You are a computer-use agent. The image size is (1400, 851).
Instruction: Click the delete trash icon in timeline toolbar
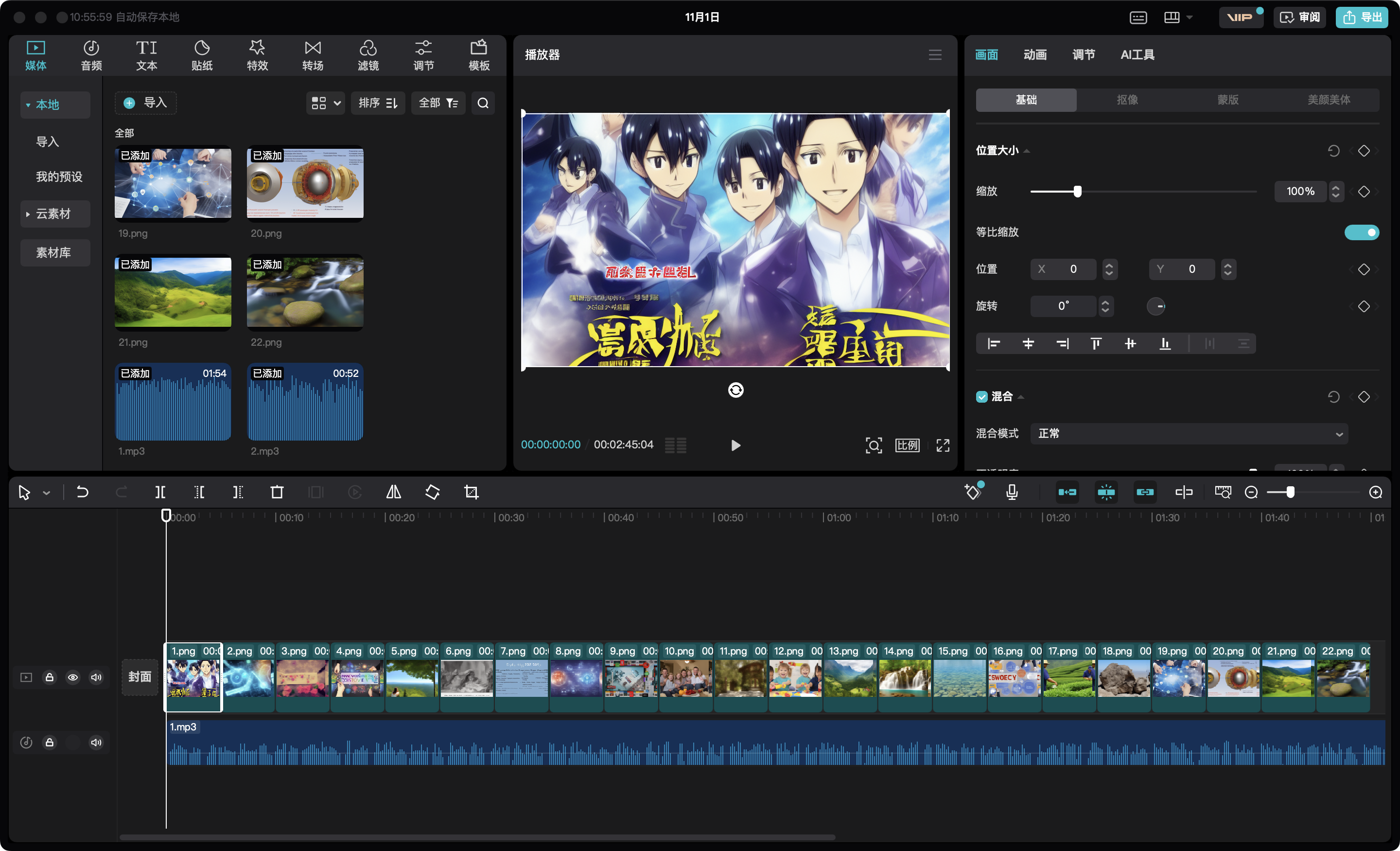coord(277,492)
